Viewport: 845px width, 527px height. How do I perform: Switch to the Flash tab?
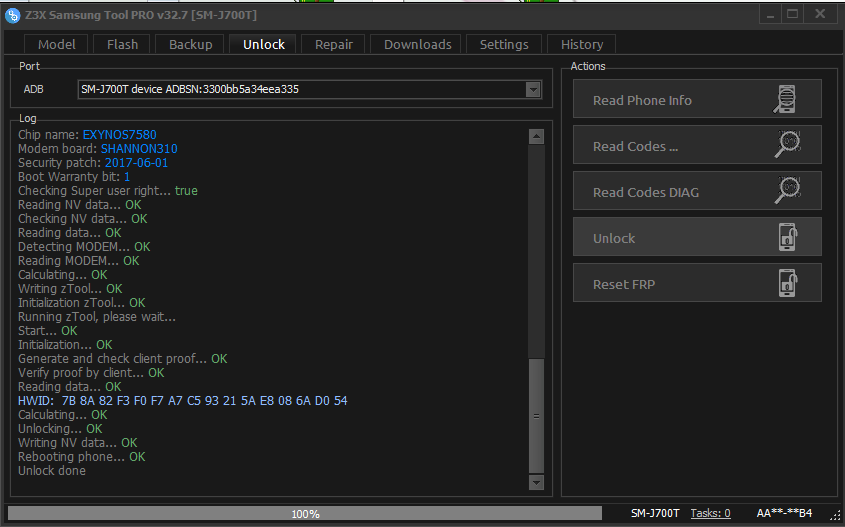click(122, 44)
